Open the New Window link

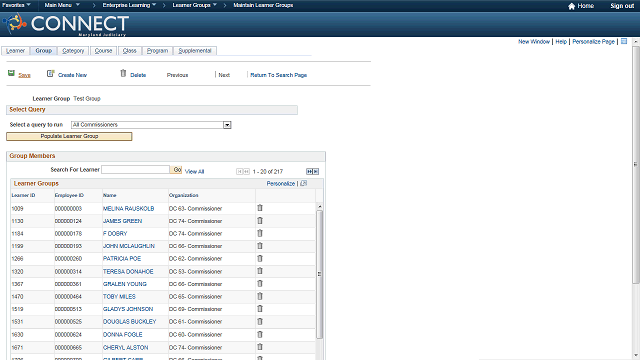tap(534, 42)
